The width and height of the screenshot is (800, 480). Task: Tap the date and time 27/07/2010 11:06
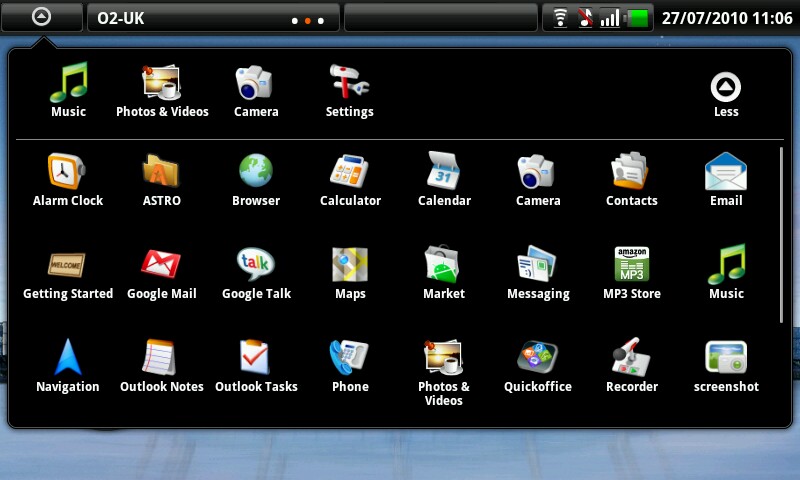727,18
